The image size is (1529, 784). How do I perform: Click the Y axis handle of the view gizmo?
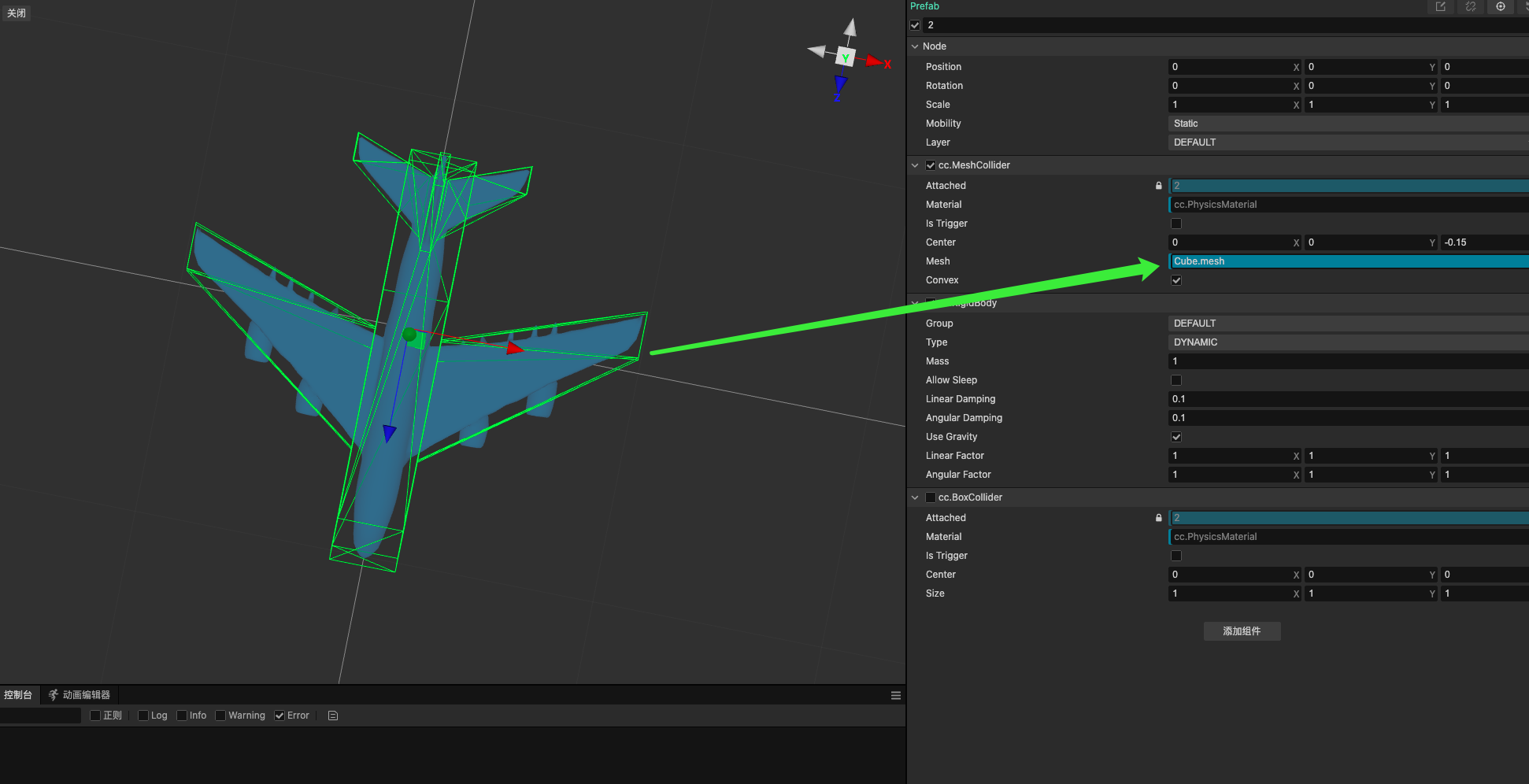pyautogui.click(x=845, y=57)
